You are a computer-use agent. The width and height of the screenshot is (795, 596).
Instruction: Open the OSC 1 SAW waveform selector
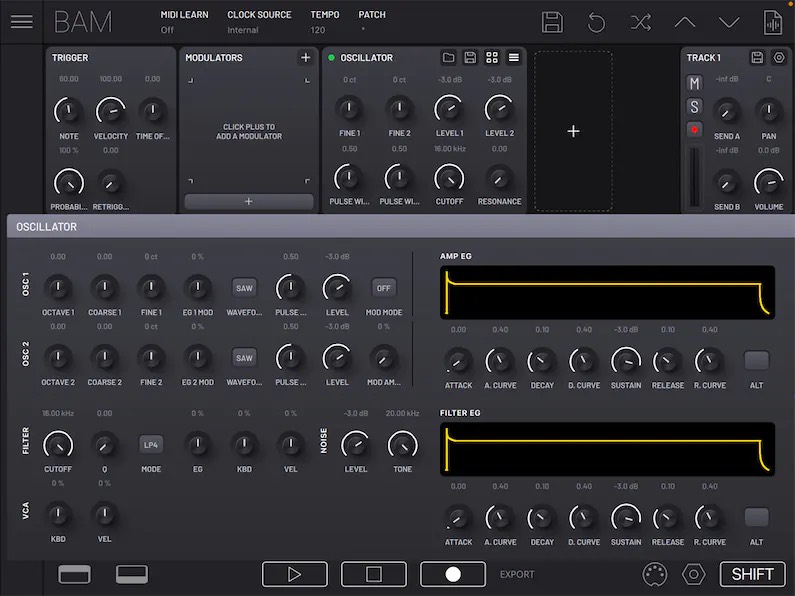click(x=244, y=288)
